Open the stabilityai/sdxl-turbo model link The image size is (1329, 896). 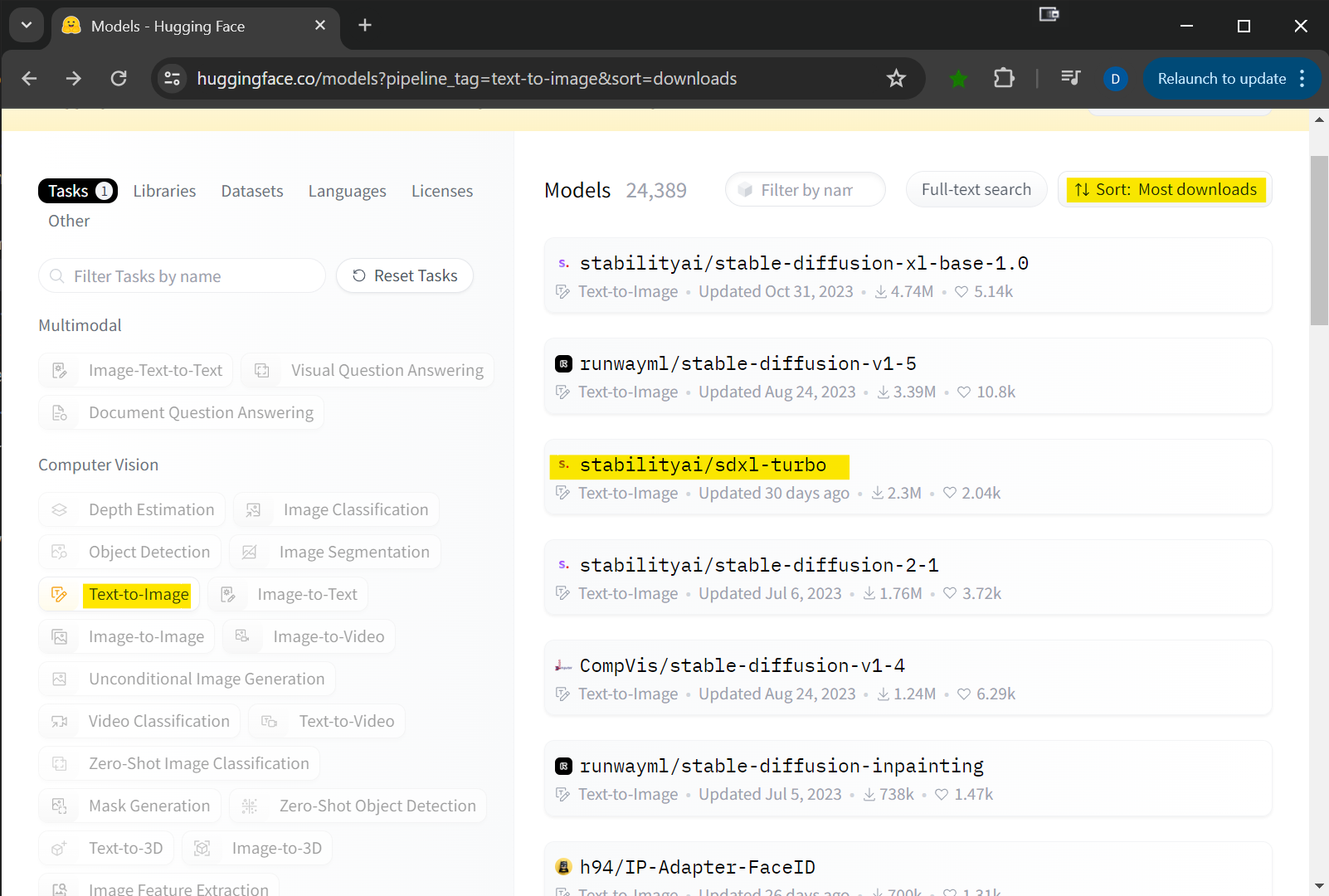click(x=702, y=465)
